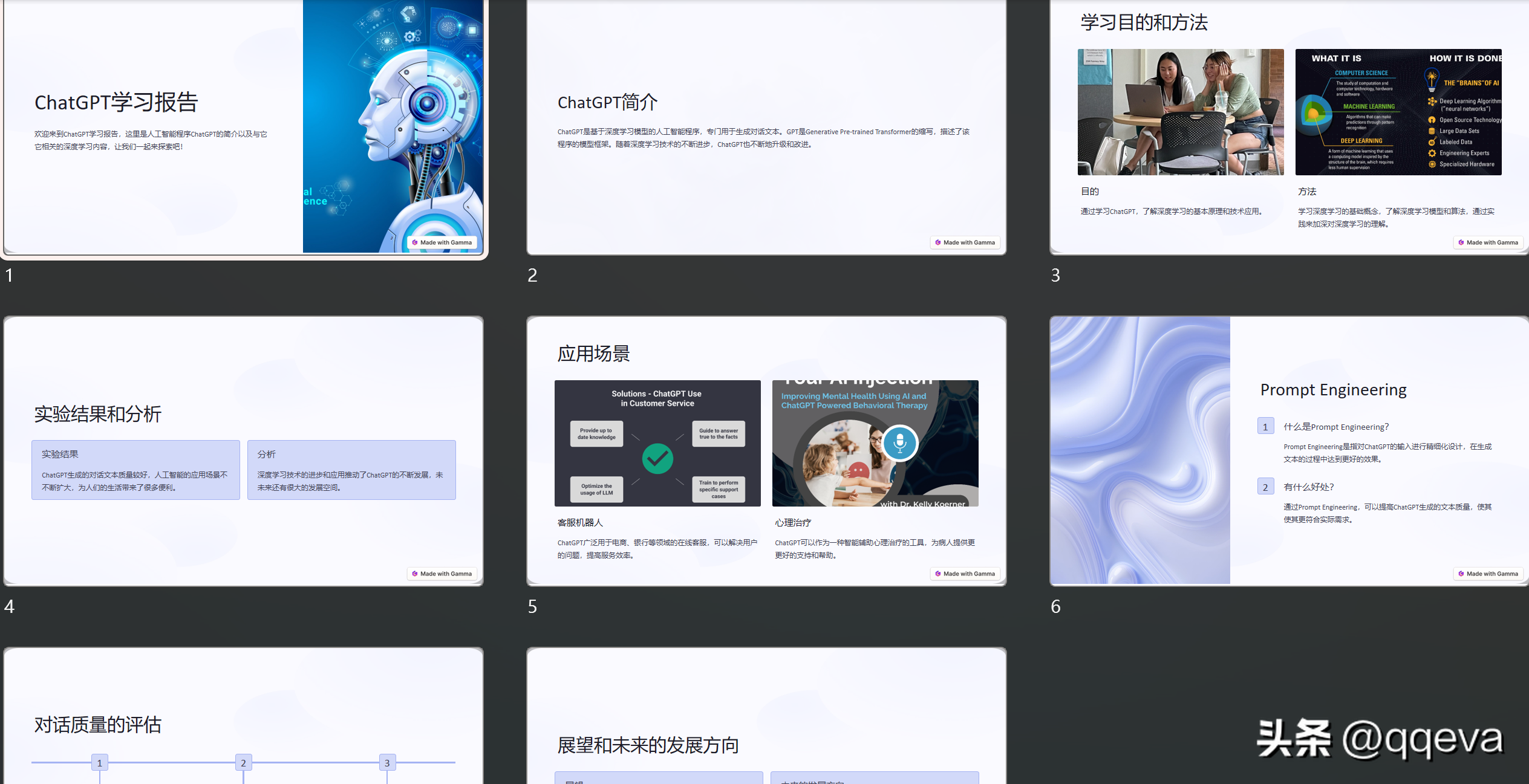Image resolution: width=1529 pixels, height=784 pixels.
Task: Click the slide 1 welcome paragraph text
Action: (151, 140)
